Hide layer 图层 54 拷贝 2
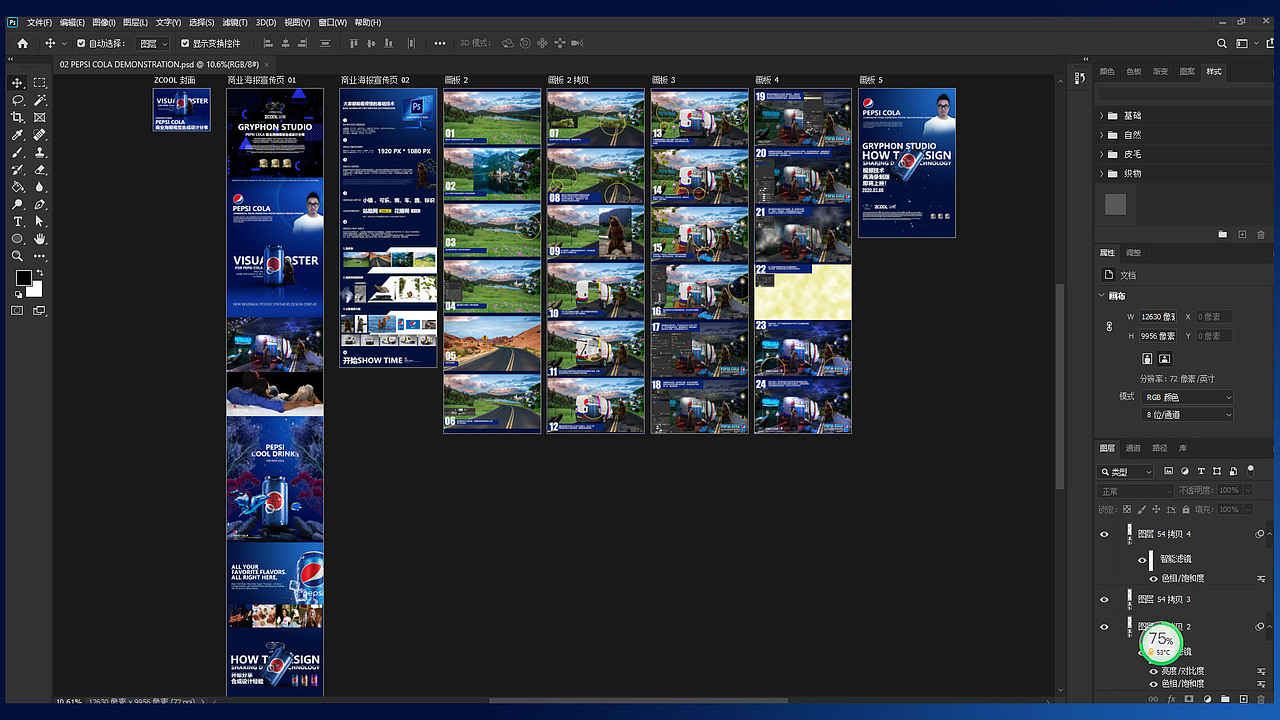Screen dimensions: 1280x720 pyautogui.click(x=1105, y=627)
